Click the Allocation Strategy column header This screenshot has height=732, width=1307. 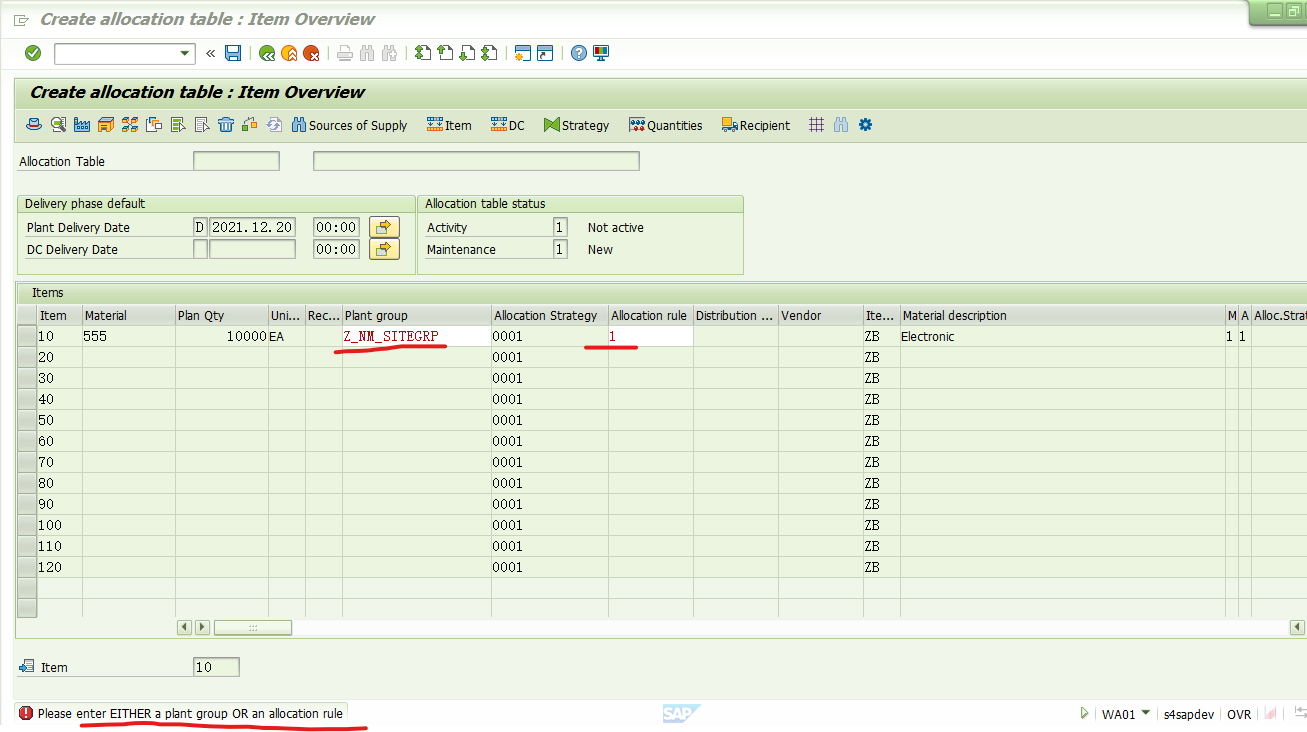point(550,315)
